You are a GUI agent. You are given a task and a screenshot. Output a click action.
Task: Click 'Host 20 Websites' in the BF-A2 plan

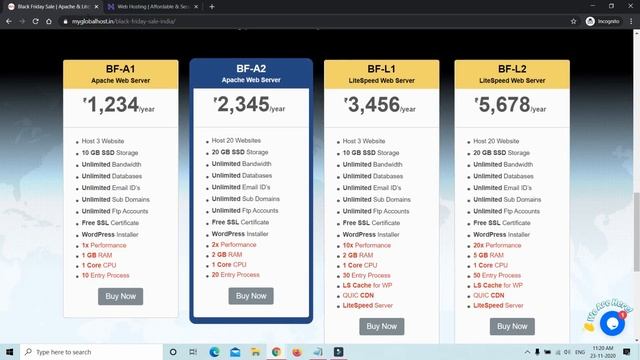[236, 140]
